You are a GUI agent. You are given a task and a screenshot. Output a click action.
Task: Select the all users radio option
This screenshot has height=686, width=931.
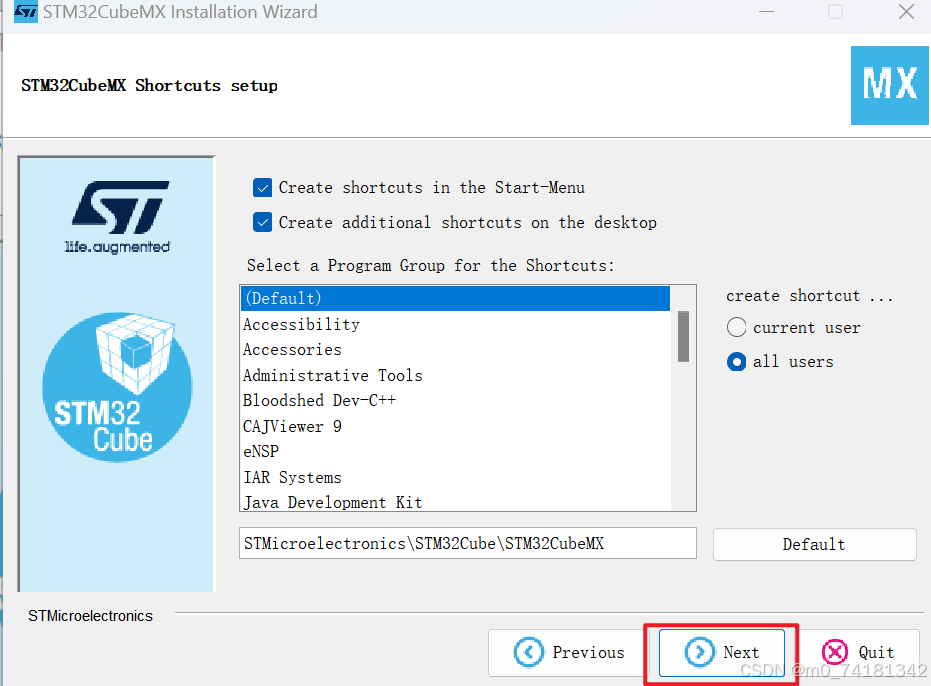pos(736,362)
